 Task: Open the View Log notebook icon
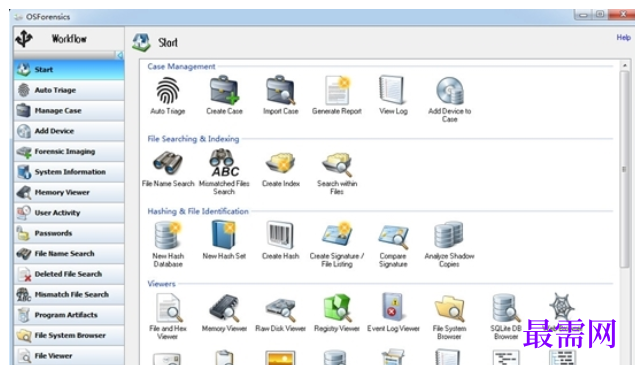392,90
